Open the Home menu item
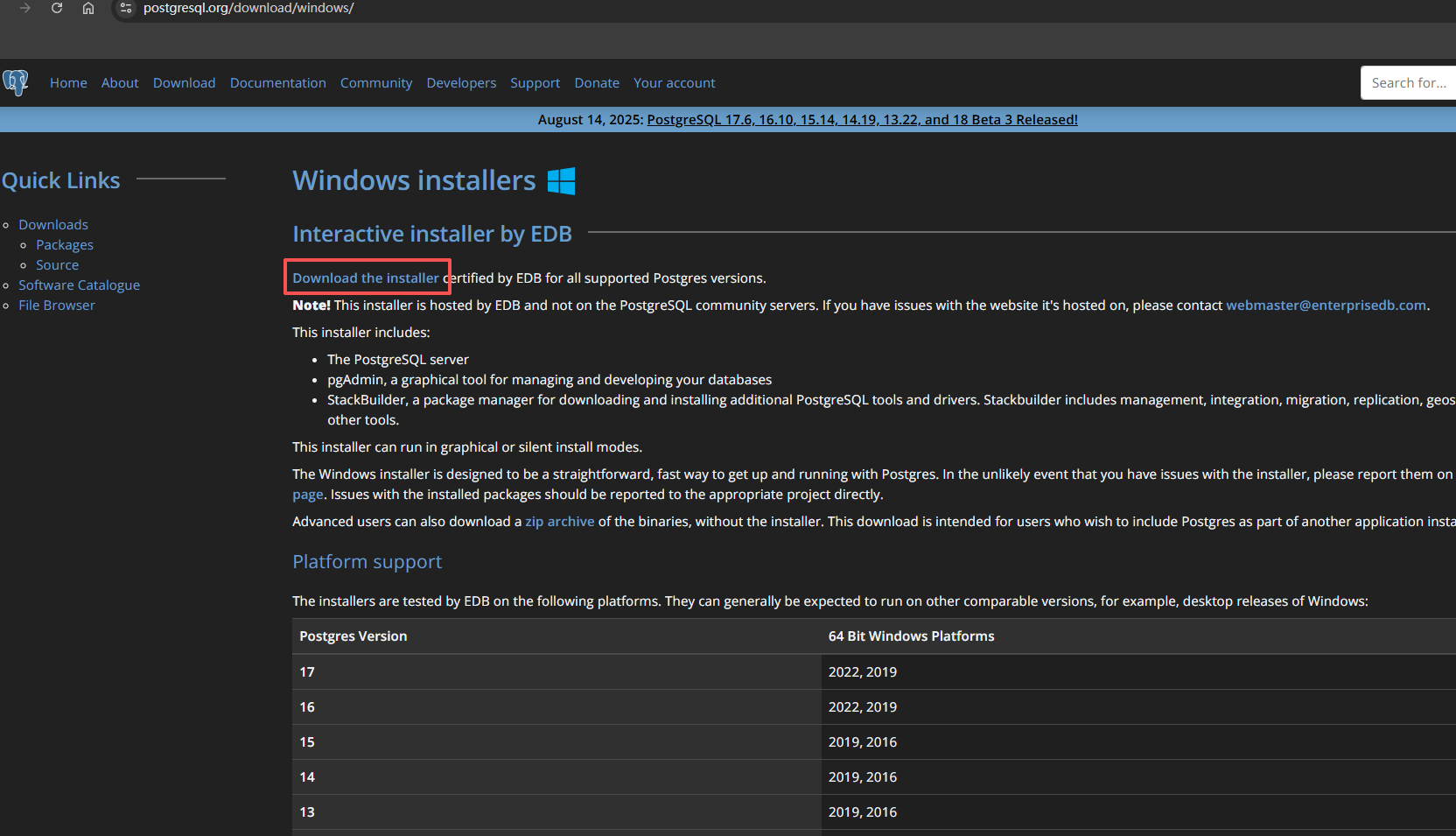 point(68,83)
